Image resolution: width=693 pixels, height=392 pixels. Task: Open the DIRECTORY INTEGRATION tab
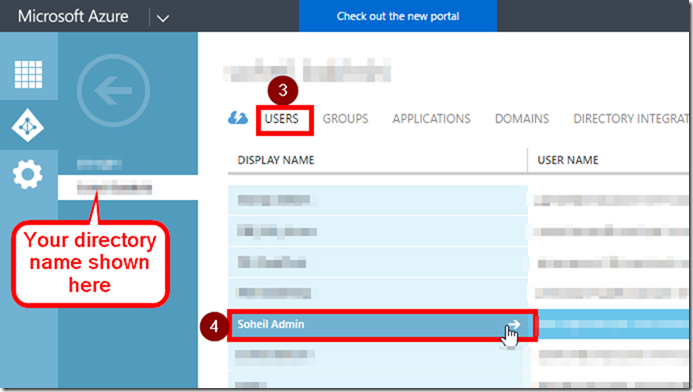(632, 118)
